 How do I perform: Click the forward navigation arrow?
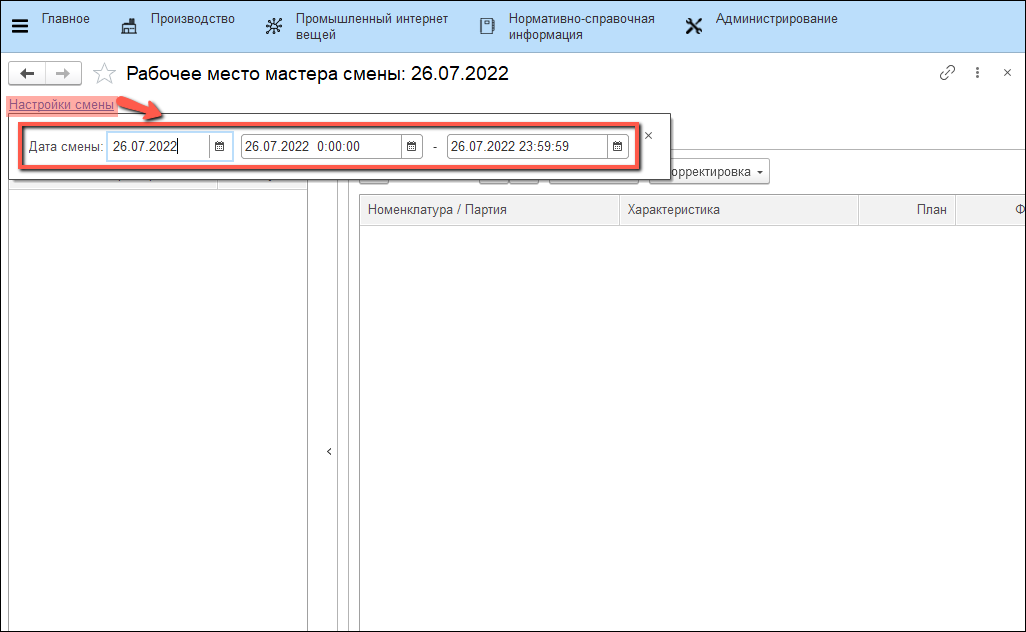(x=62, y=73)
